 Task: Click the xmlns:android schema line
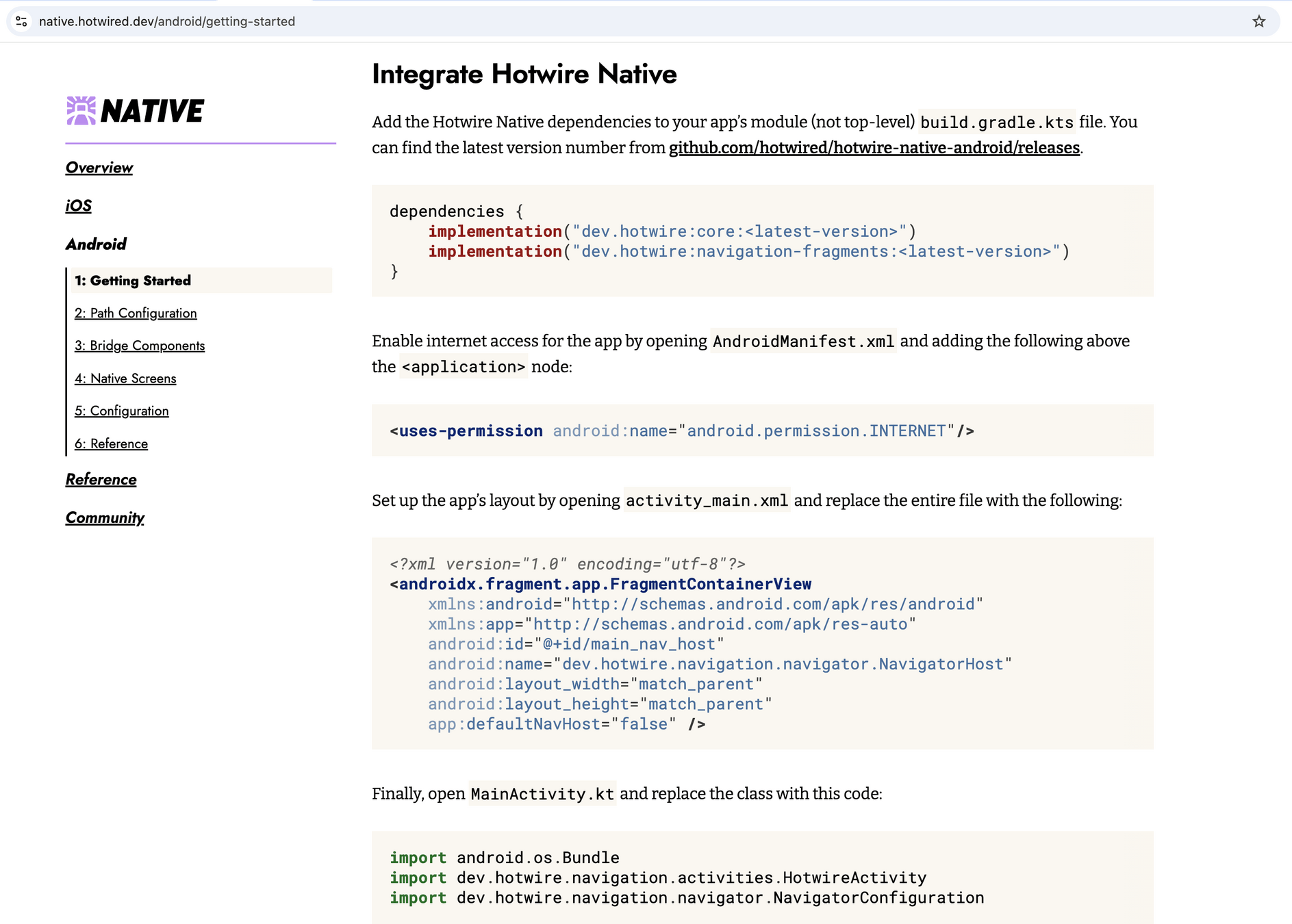(x=706, y=604)
